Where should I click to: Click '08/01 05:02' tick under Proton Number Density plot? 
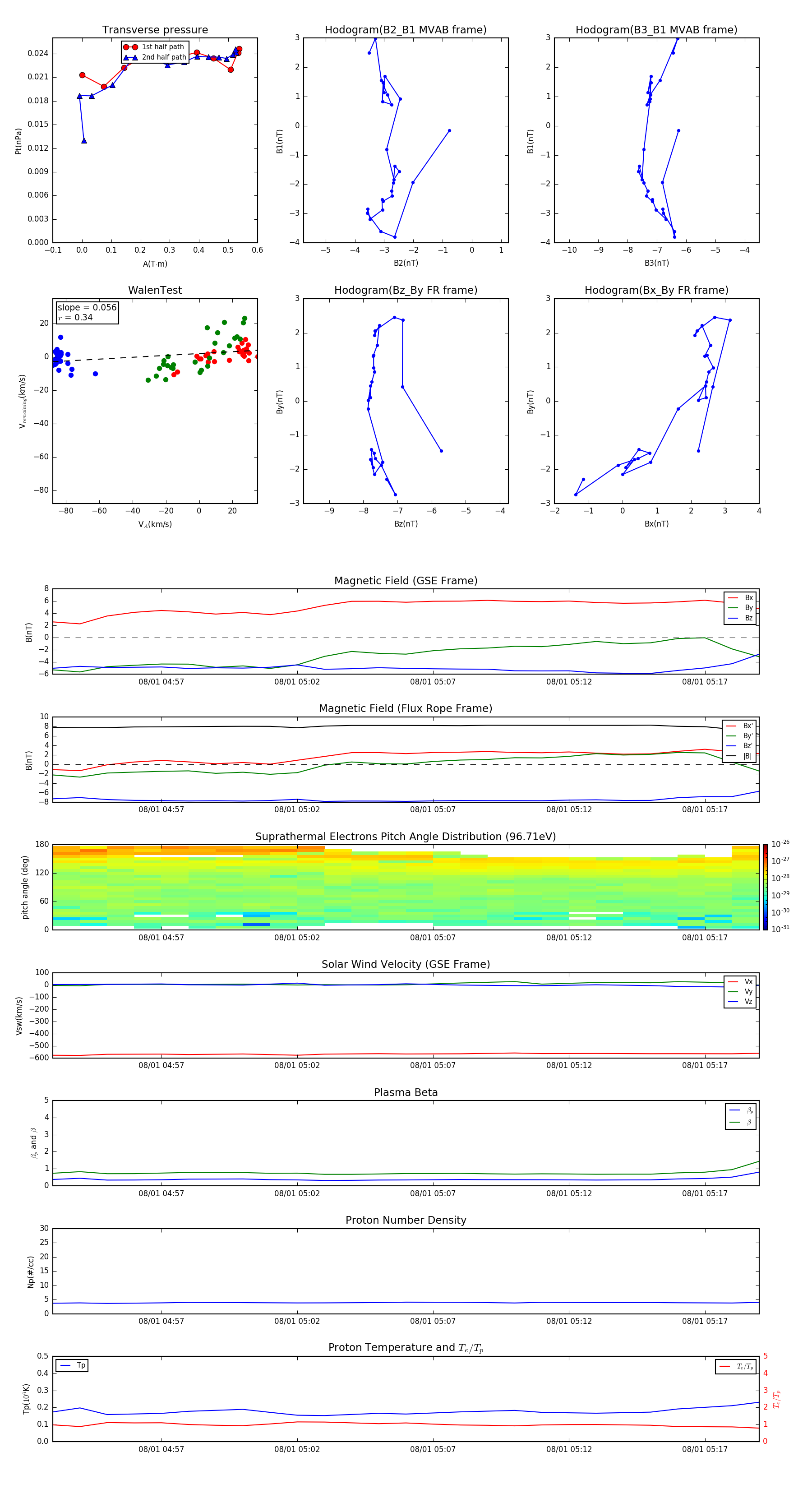click(x=297, y=1321)
